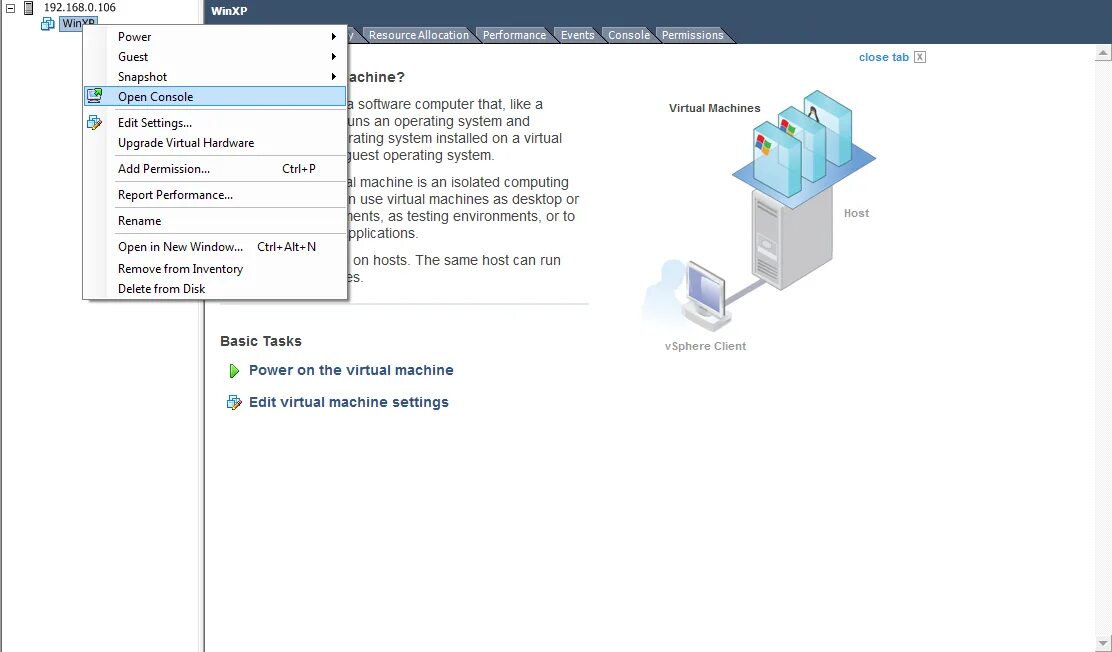The height and width of the screenshot is (652, 1112).
Task: Switch to the Permissions tab
Action: [692, 35]
